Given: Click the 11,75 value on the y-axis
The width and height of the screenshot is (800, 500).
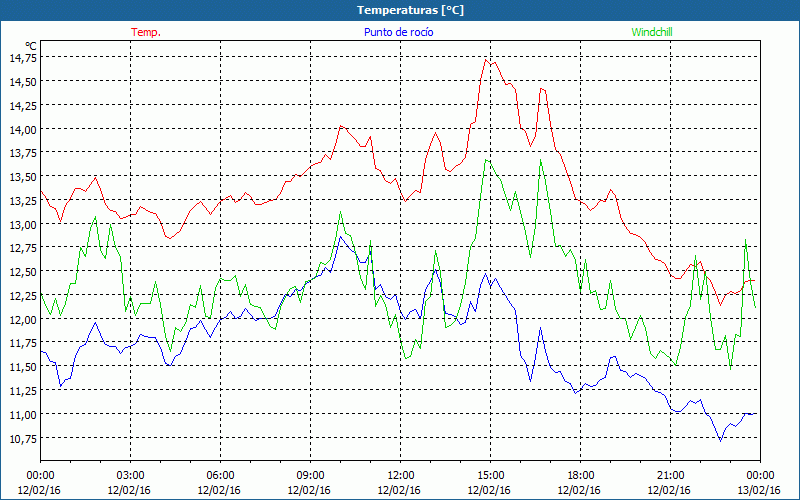Looking at the screenshot, I should click(23, 343).
